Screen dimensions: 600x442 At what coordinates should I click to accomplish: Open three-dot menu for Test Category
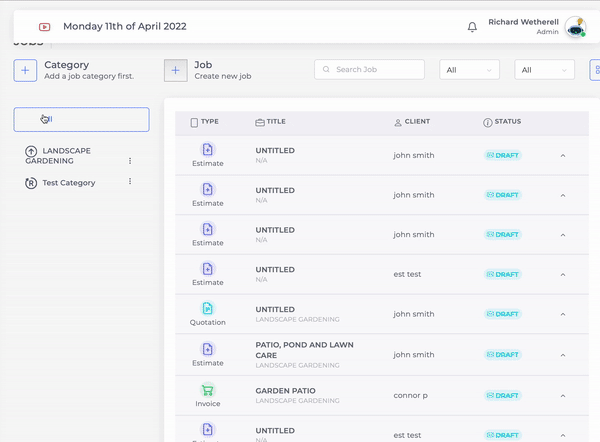[129, 182]
